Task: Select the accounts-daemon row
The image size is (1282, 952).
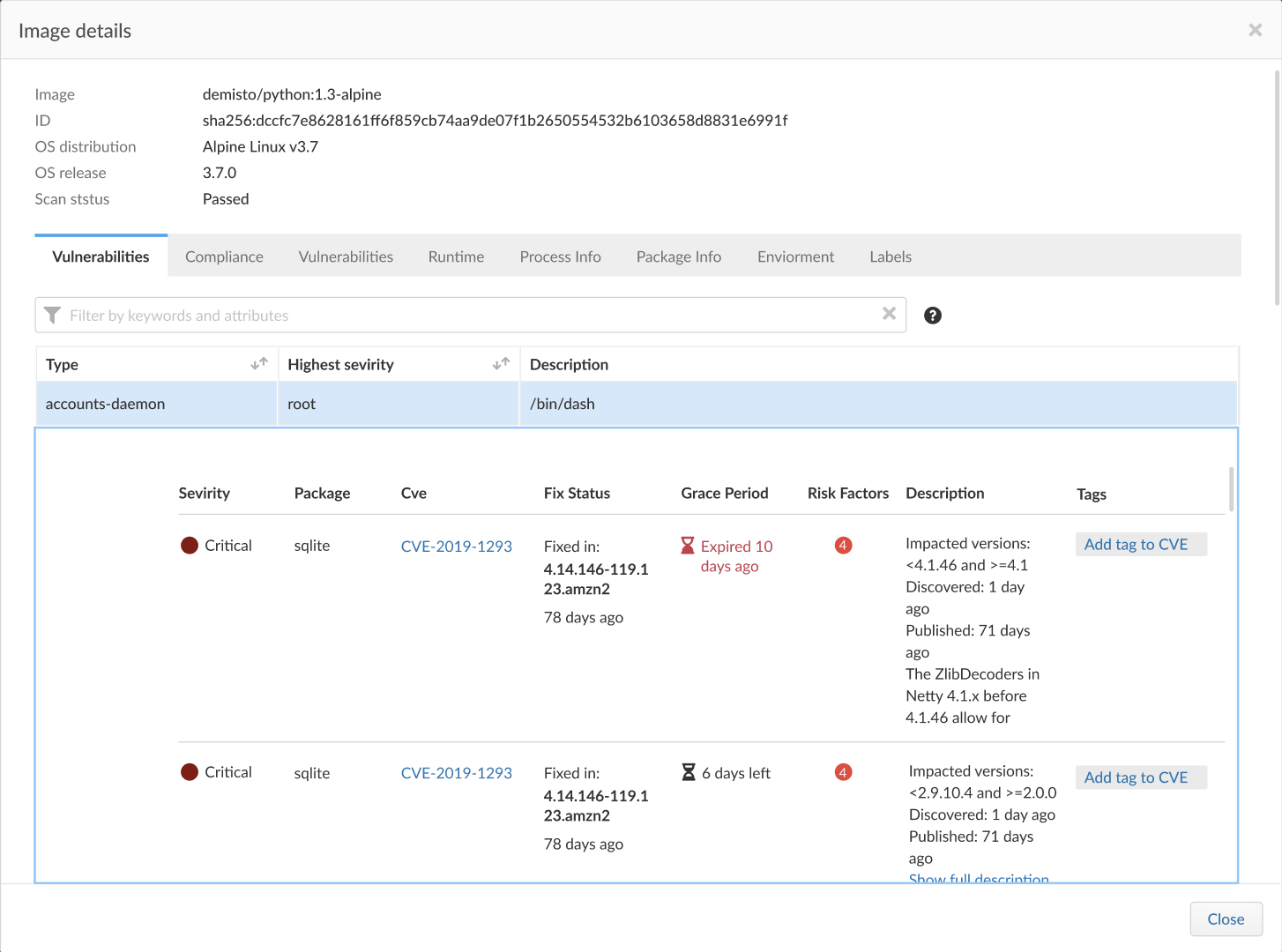Action: point(637,404)
